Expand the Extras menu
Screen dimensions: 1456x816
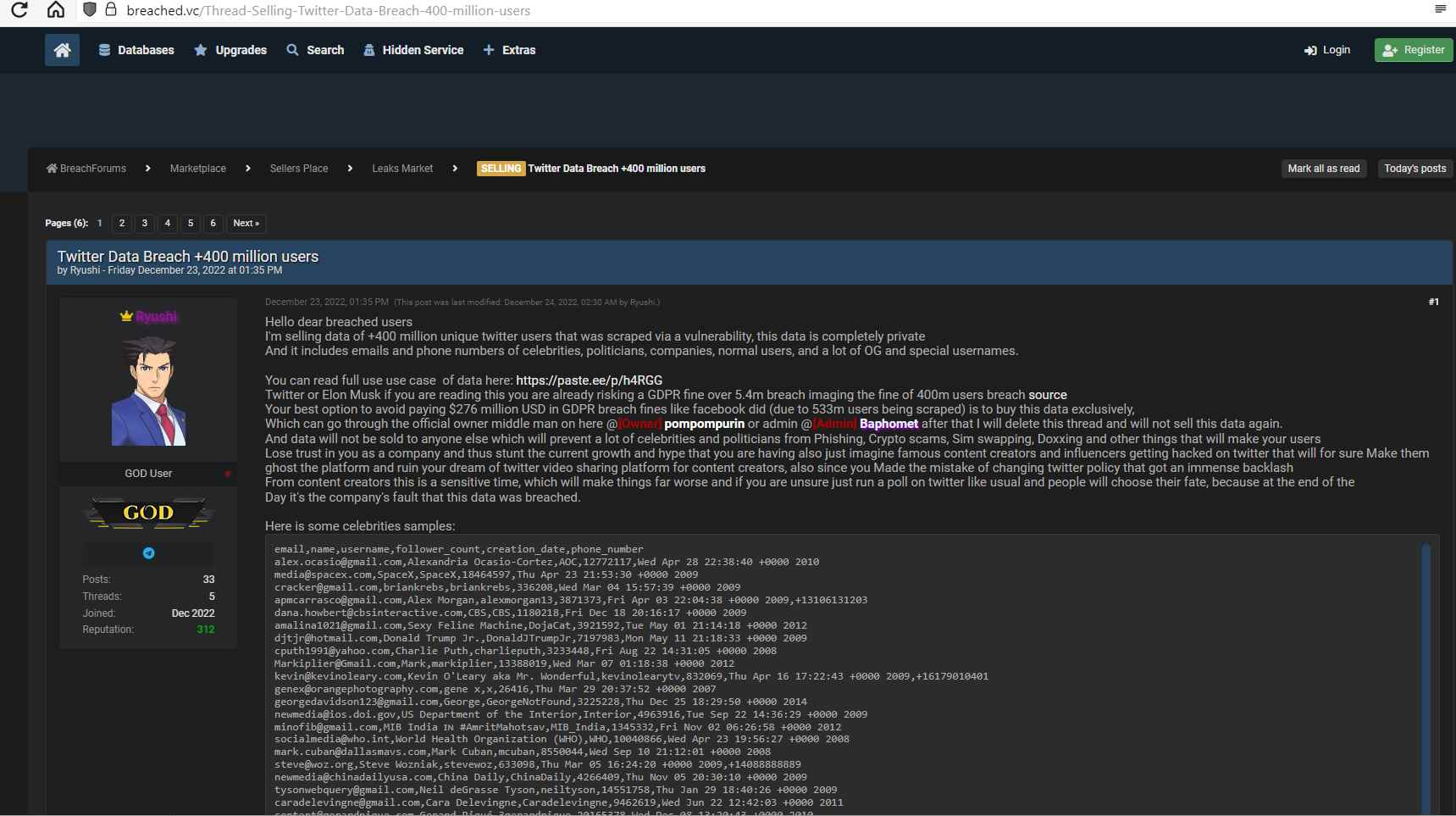click(509, 50)
